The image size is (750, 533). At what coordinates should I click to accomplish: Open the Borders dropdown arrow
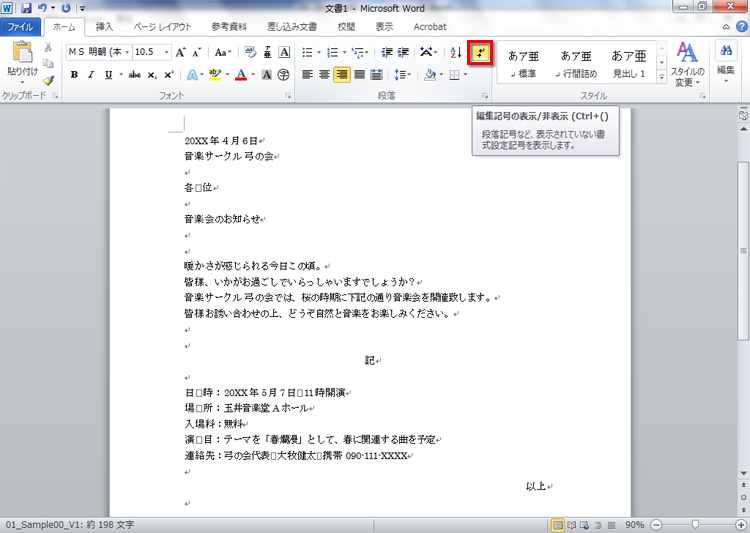[465, 75]
